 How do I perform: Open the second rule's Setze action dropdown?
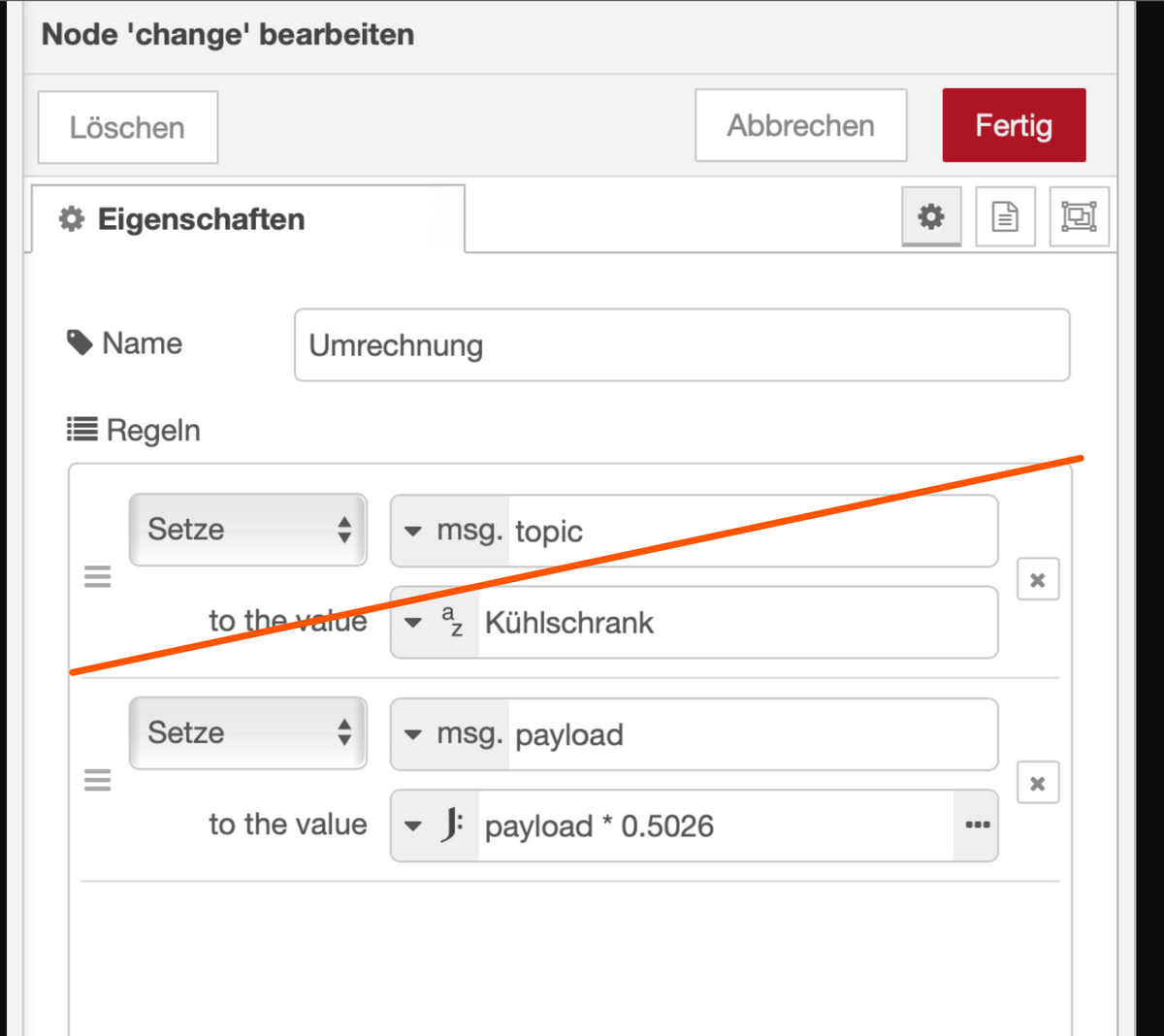click(x=248, y=733)
